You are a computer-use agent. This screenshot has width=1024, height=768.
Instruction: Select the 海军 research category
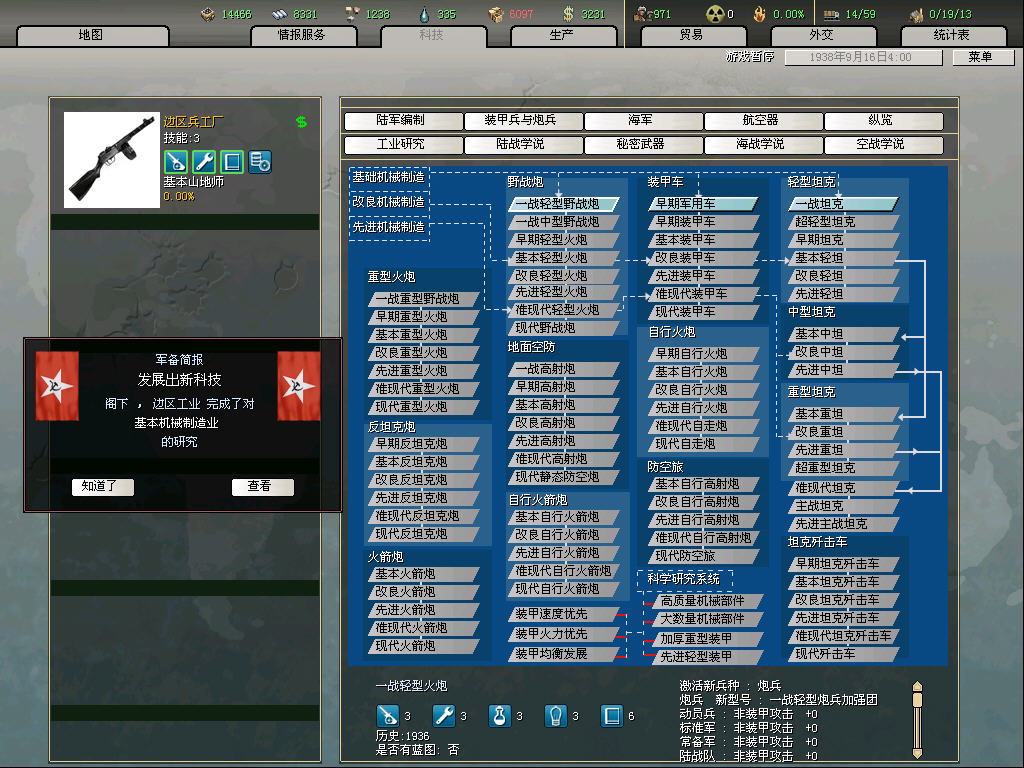pos(643,121)
